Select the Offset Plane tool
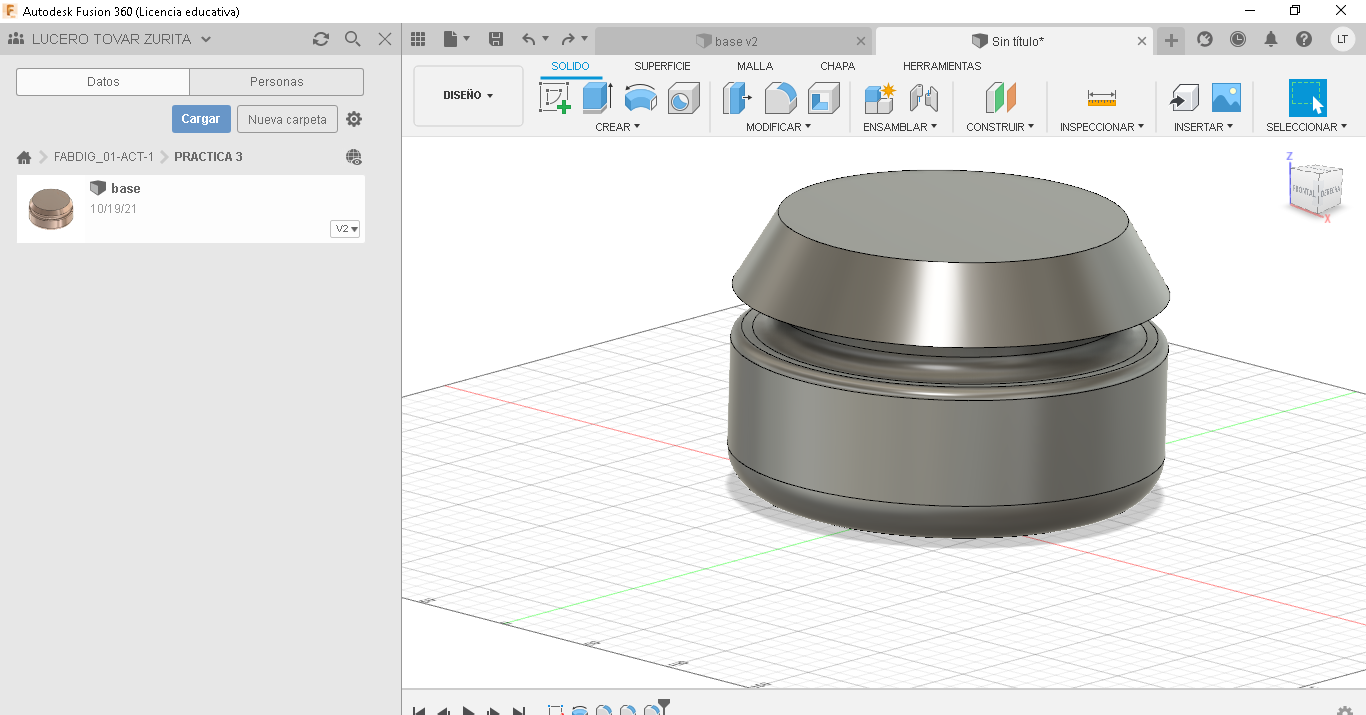Image resolution: width=1366 pixels, height=715 pixels. pos(1000,98)
